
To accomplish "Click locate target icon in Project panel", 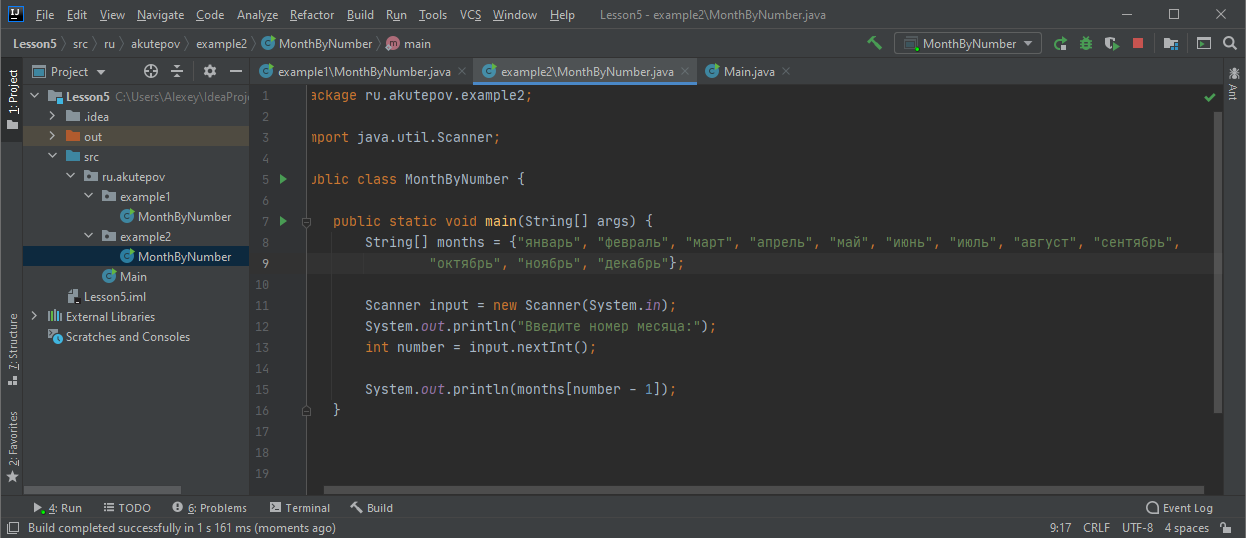I will [x=151, y=71].
